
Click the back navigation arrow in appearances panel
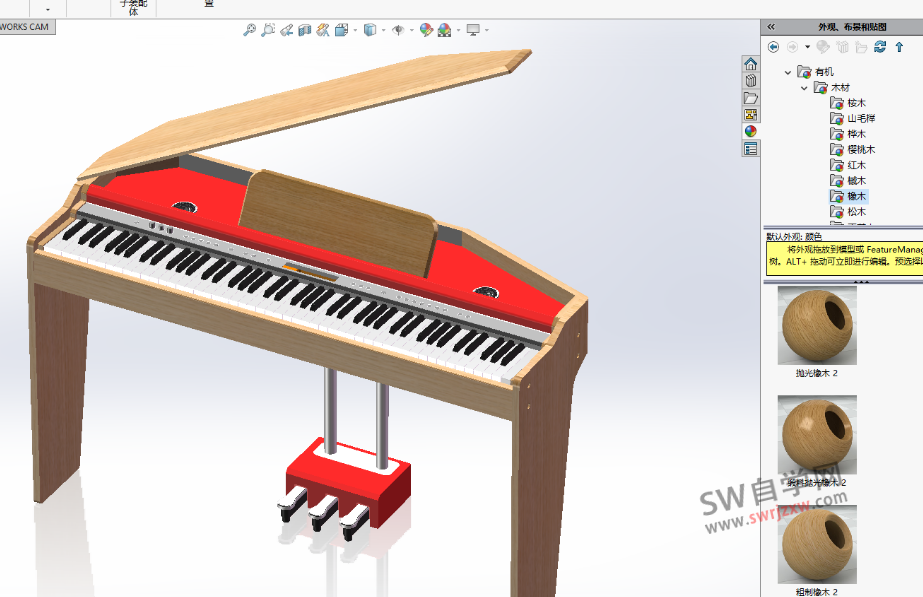tap(773, 47)
